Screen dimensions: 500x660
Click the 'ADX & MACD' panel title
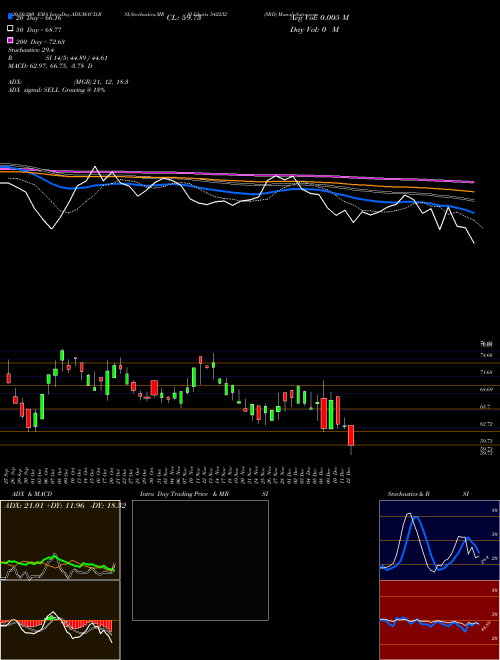32,494
